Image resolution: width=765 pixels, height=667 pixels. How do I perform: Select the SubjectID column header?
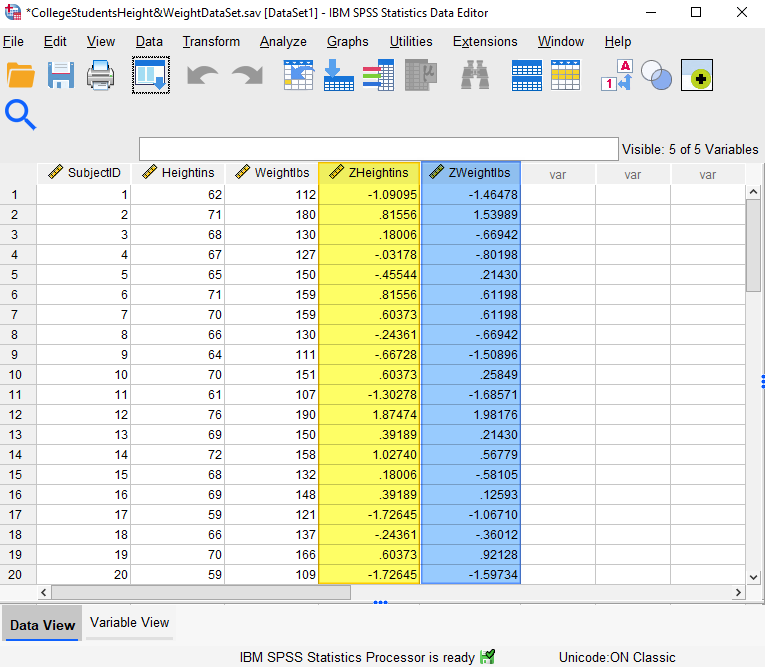click(84, 173)
